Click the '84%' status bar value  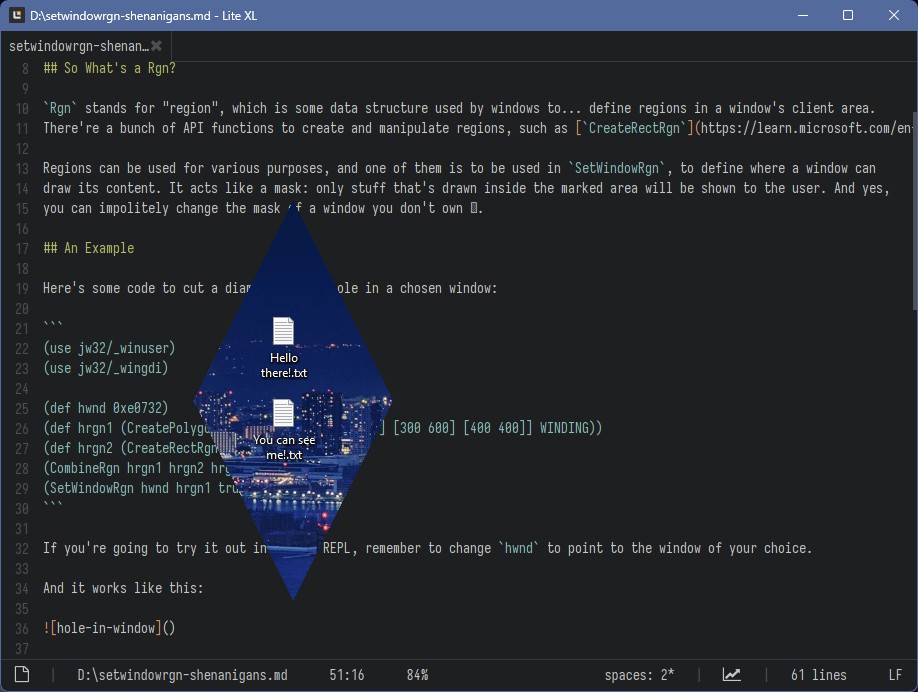(x=417, y=675)
